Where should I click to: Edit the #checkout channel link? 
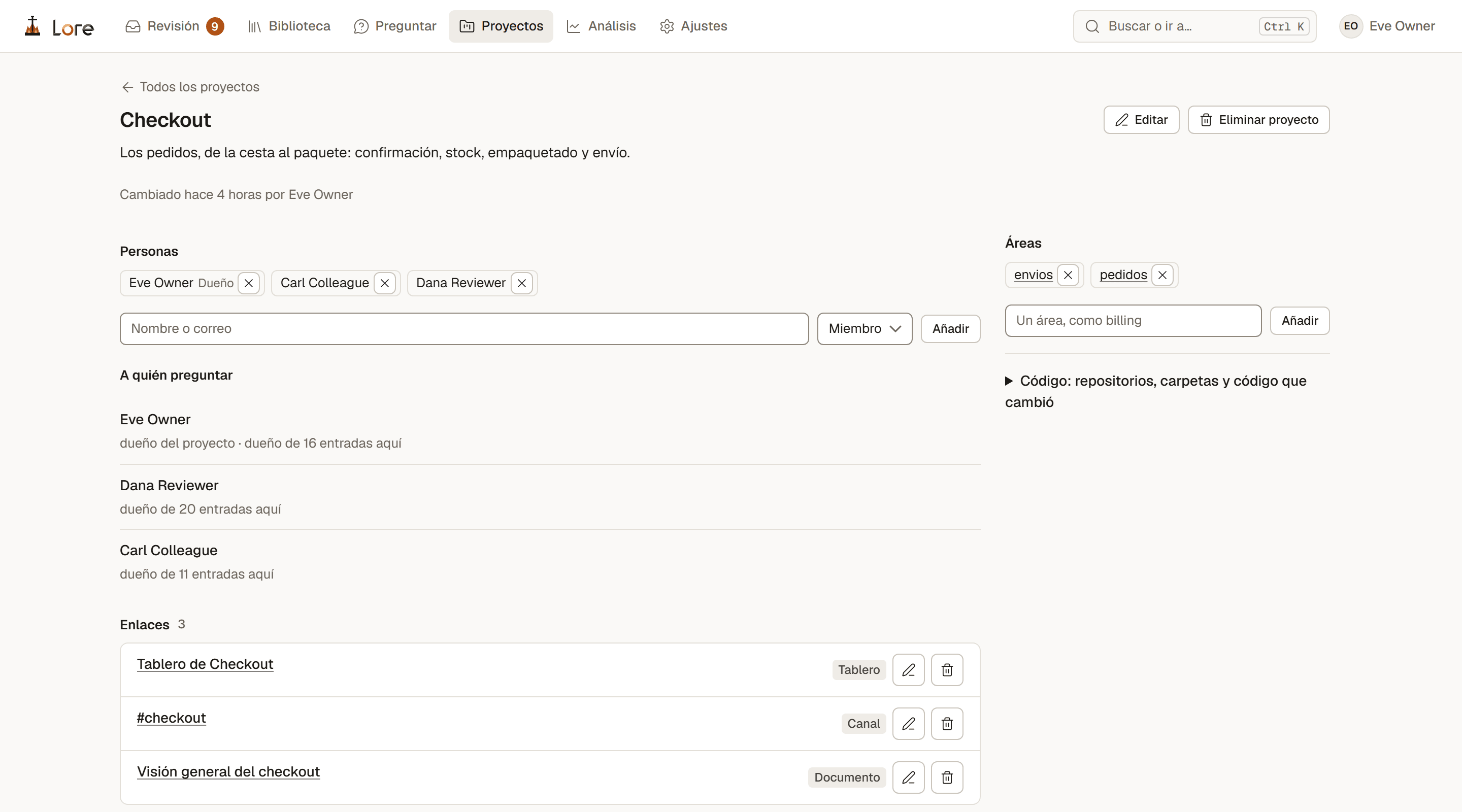pyautogui.click(x=908, y=724)
